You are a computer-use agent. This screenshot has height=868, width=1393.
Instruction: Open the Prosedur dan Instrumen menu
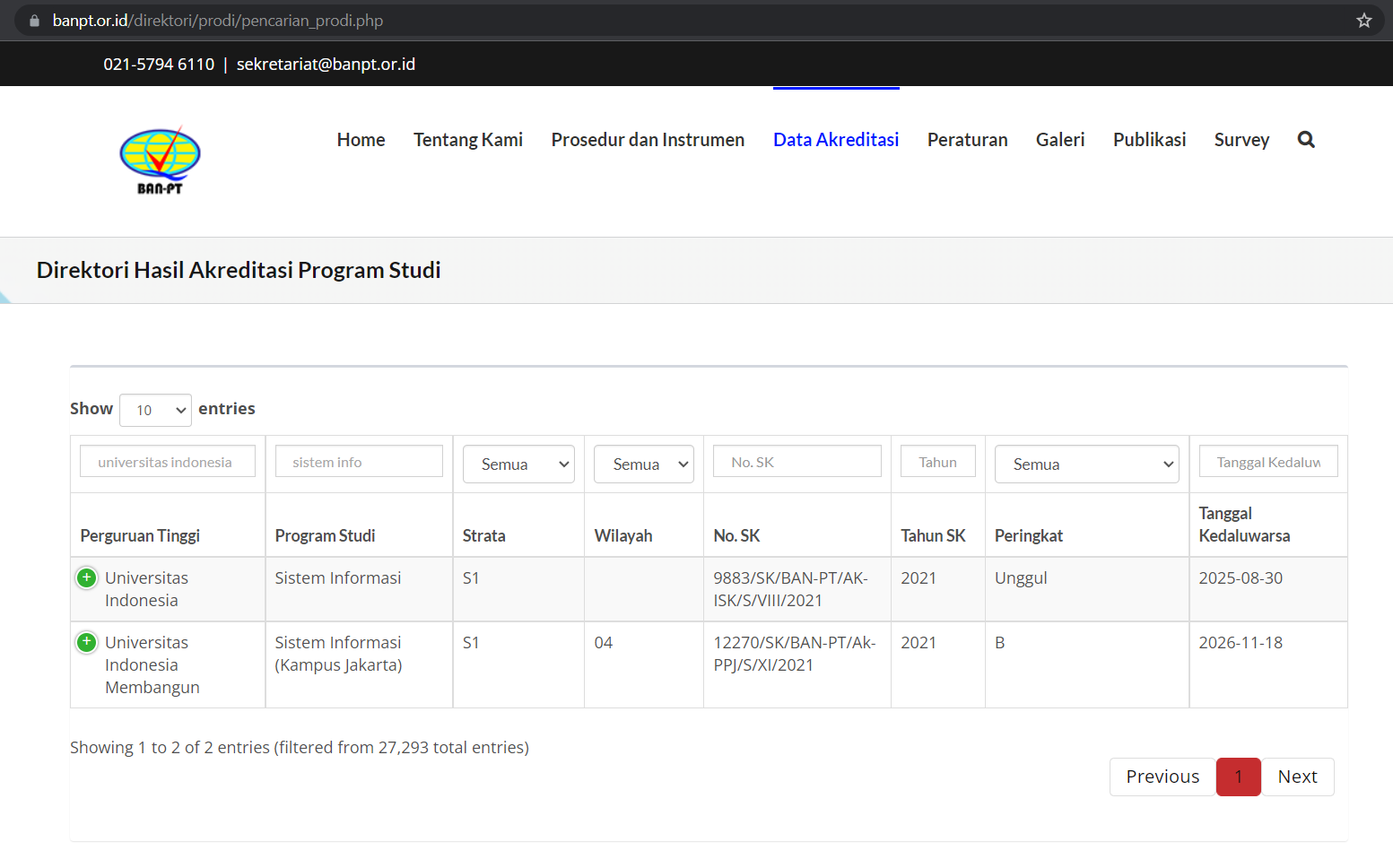(x=648, y=140)
